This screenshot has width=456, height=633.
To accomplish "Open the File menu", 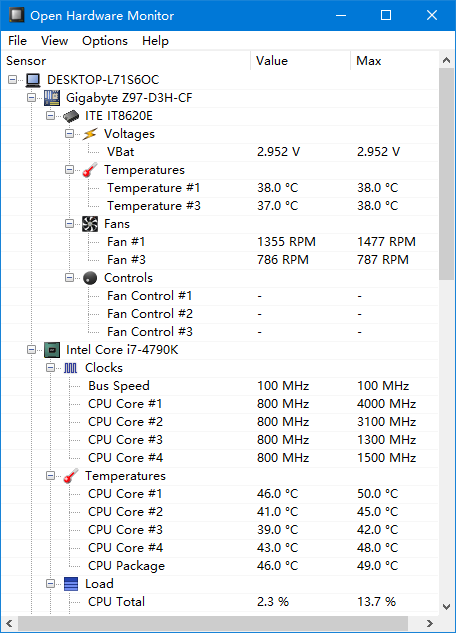I will coord(17,41).
